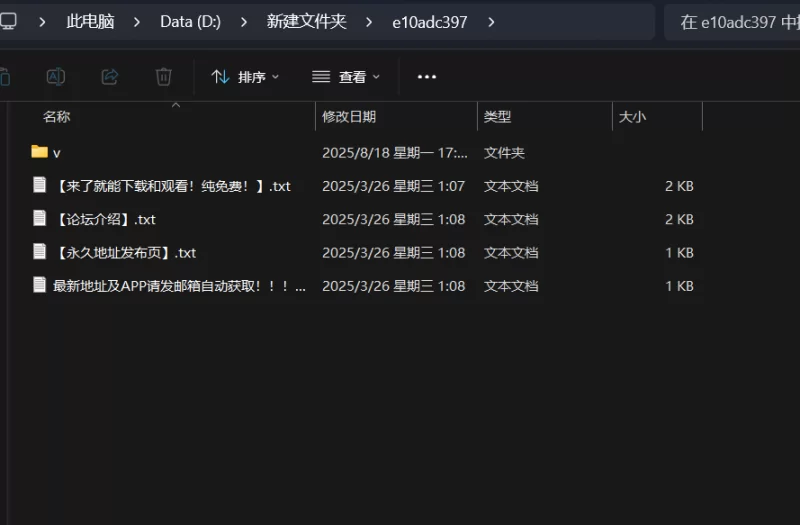Expand chevron after 此电脑 breadcrumb
The image size is (800, 525).
[137, 22]
